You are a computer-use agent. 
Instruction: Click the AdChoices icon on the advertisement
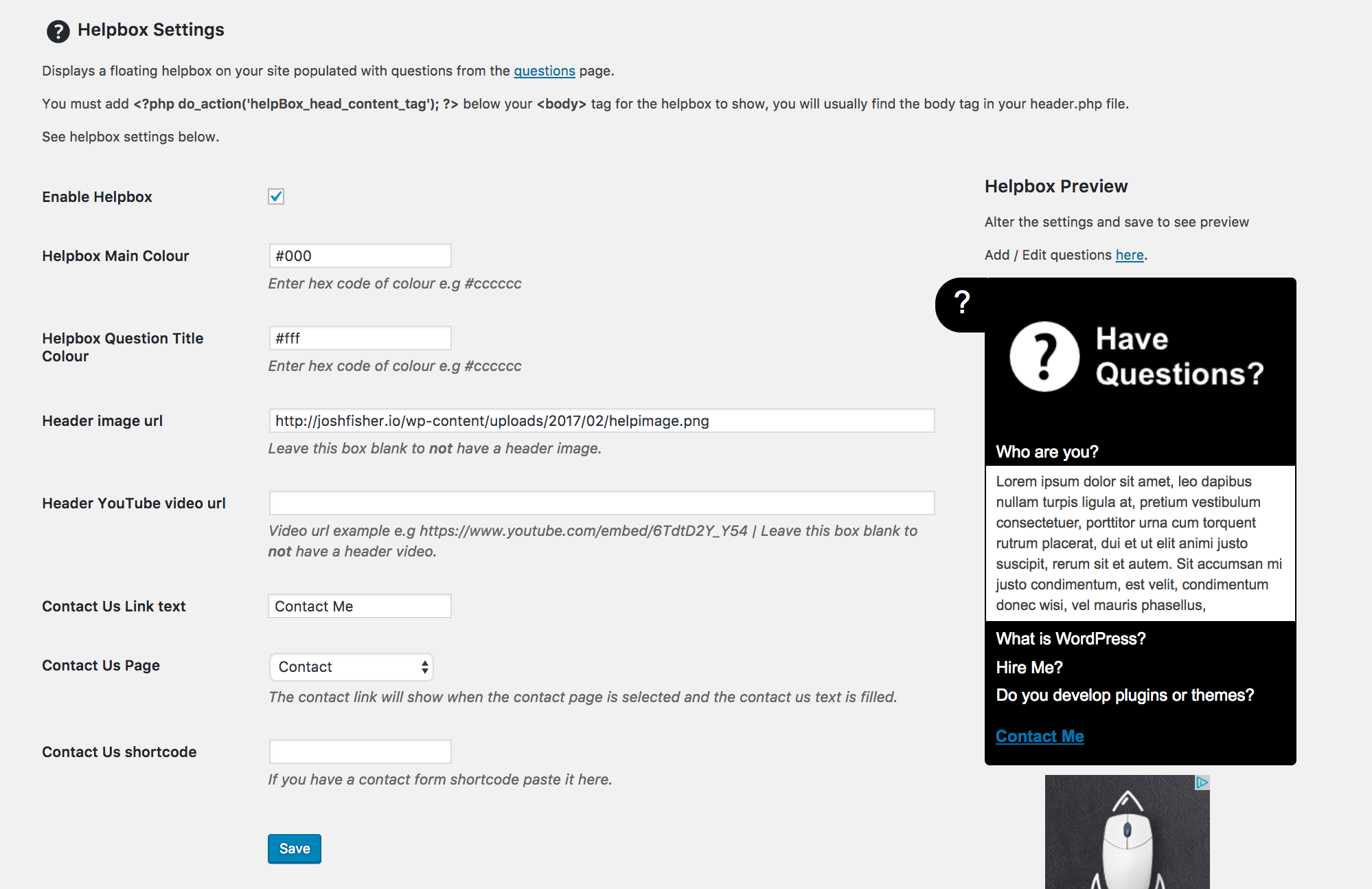coord(1202,783)
